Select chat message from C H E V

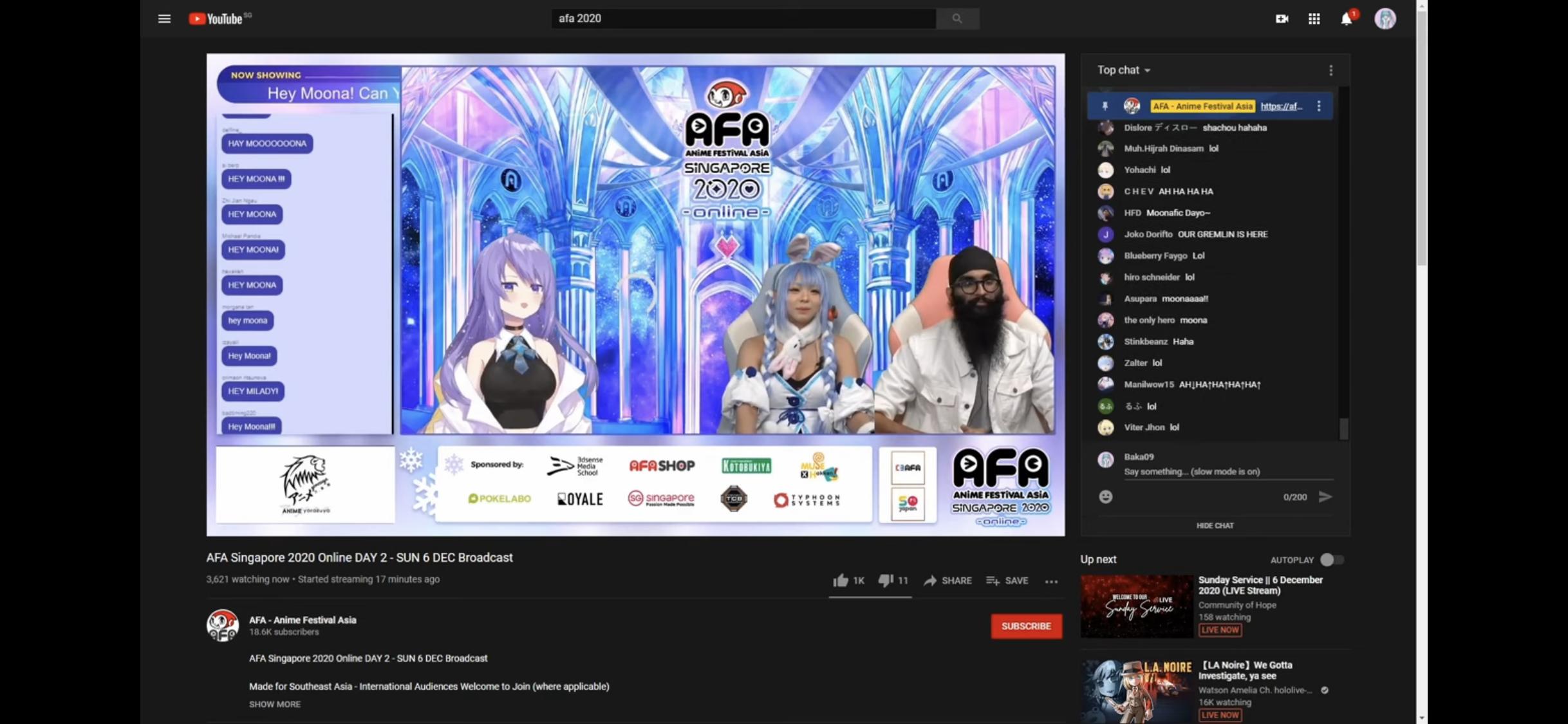click(1168, 191)
